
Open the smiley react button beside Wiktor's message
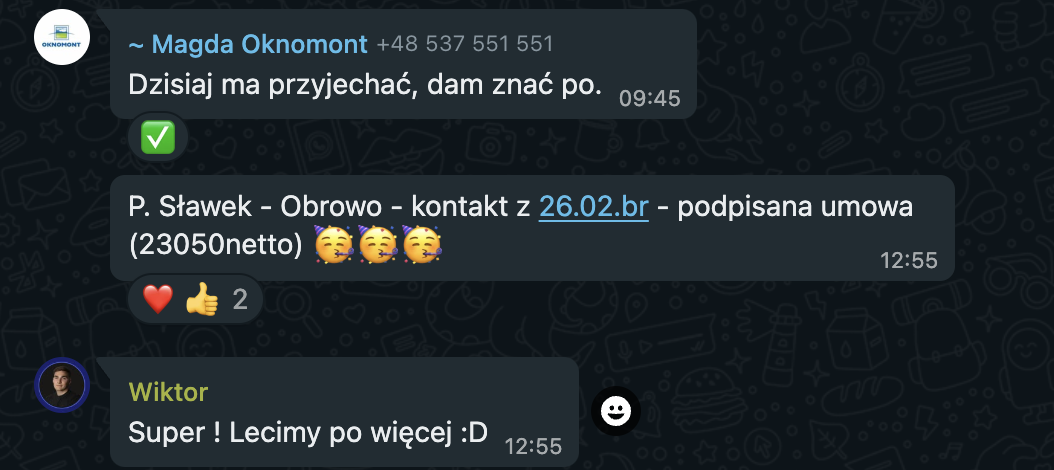616,411
